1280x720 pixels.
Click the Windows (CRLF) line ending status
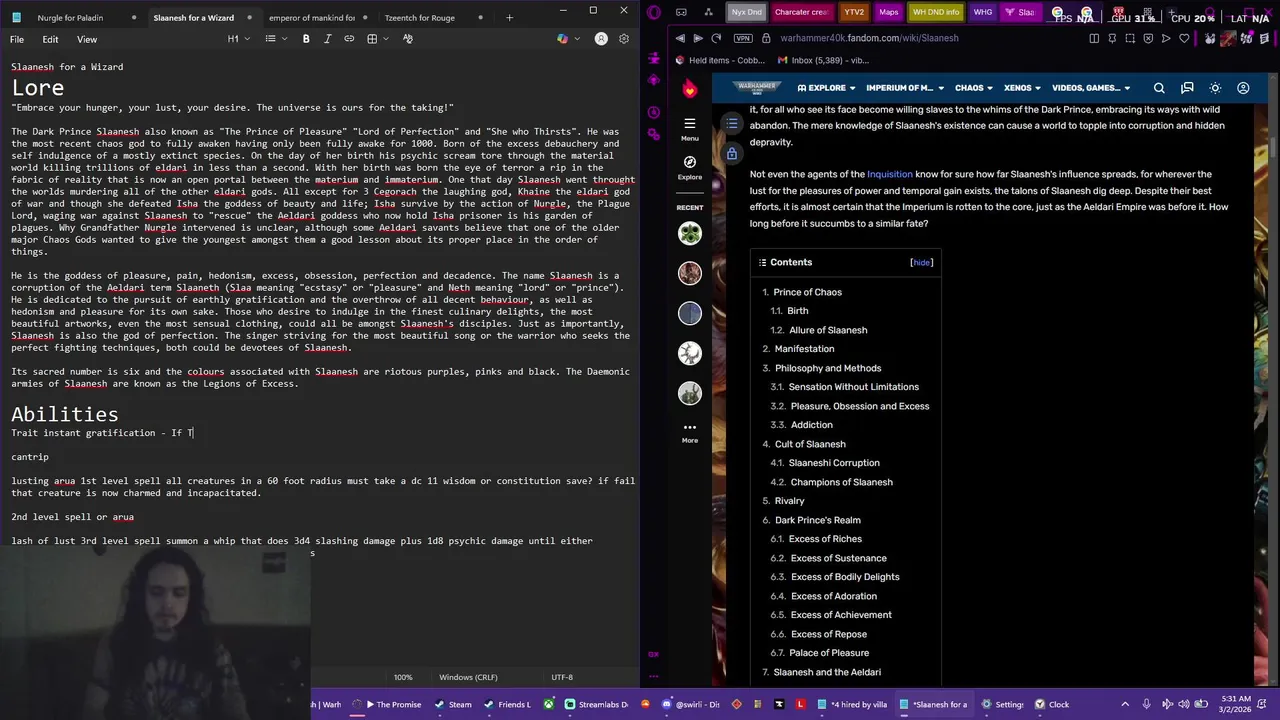468,677
